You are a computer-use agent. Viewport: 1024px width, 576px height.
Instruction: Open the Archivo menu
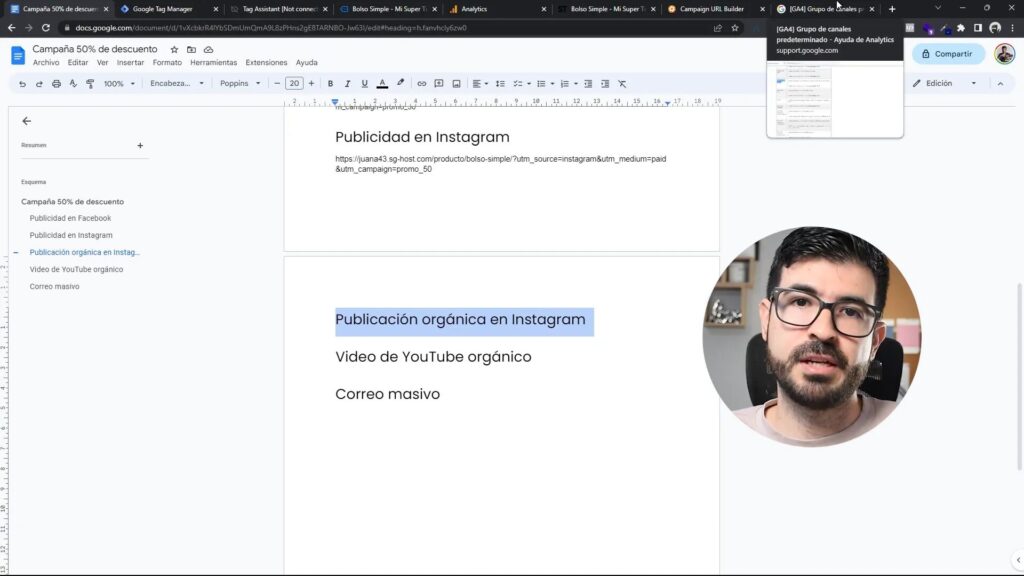46,63
